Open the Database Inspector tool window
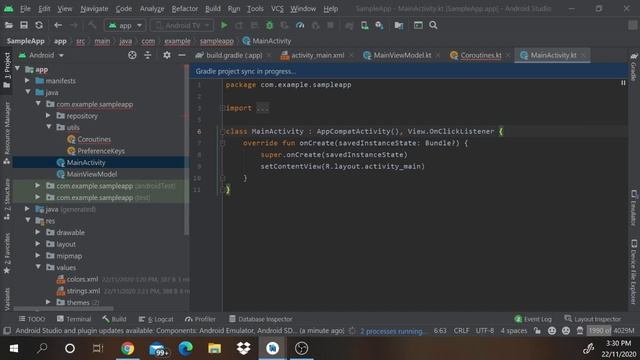This screenshot has width=640, height=360. (x=260, y=319)
